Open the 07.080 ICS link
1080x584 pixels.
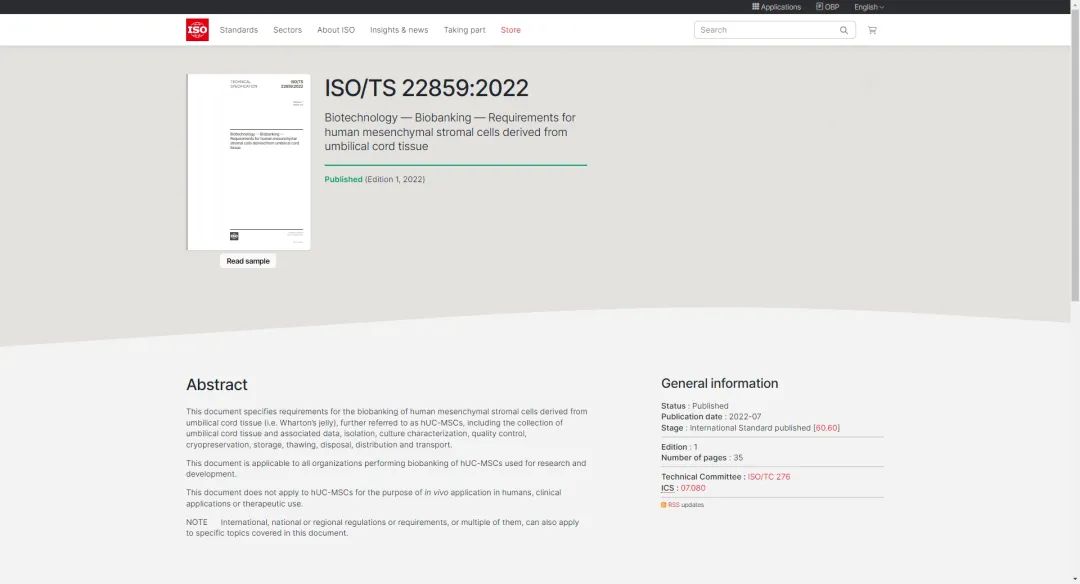[x=693, y=488]
